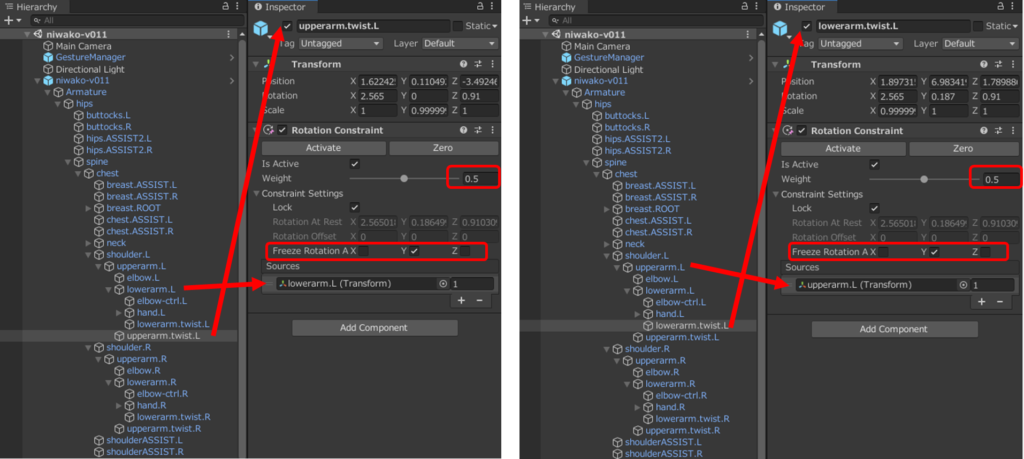1024x459 pixels.
Task: Click the cube icon next to upperarm.twist.L name field
Action: (262, 28)
